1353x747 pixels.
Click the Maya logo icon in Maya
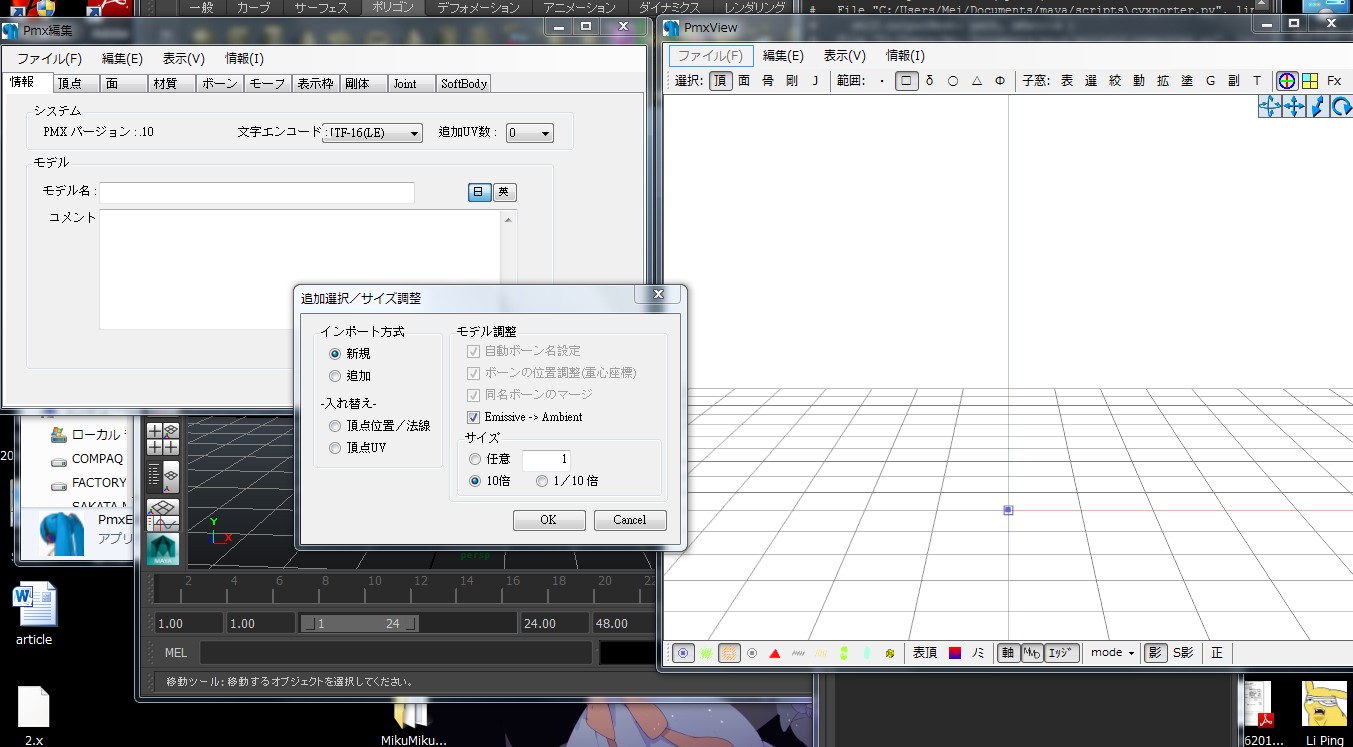(163, 549)
